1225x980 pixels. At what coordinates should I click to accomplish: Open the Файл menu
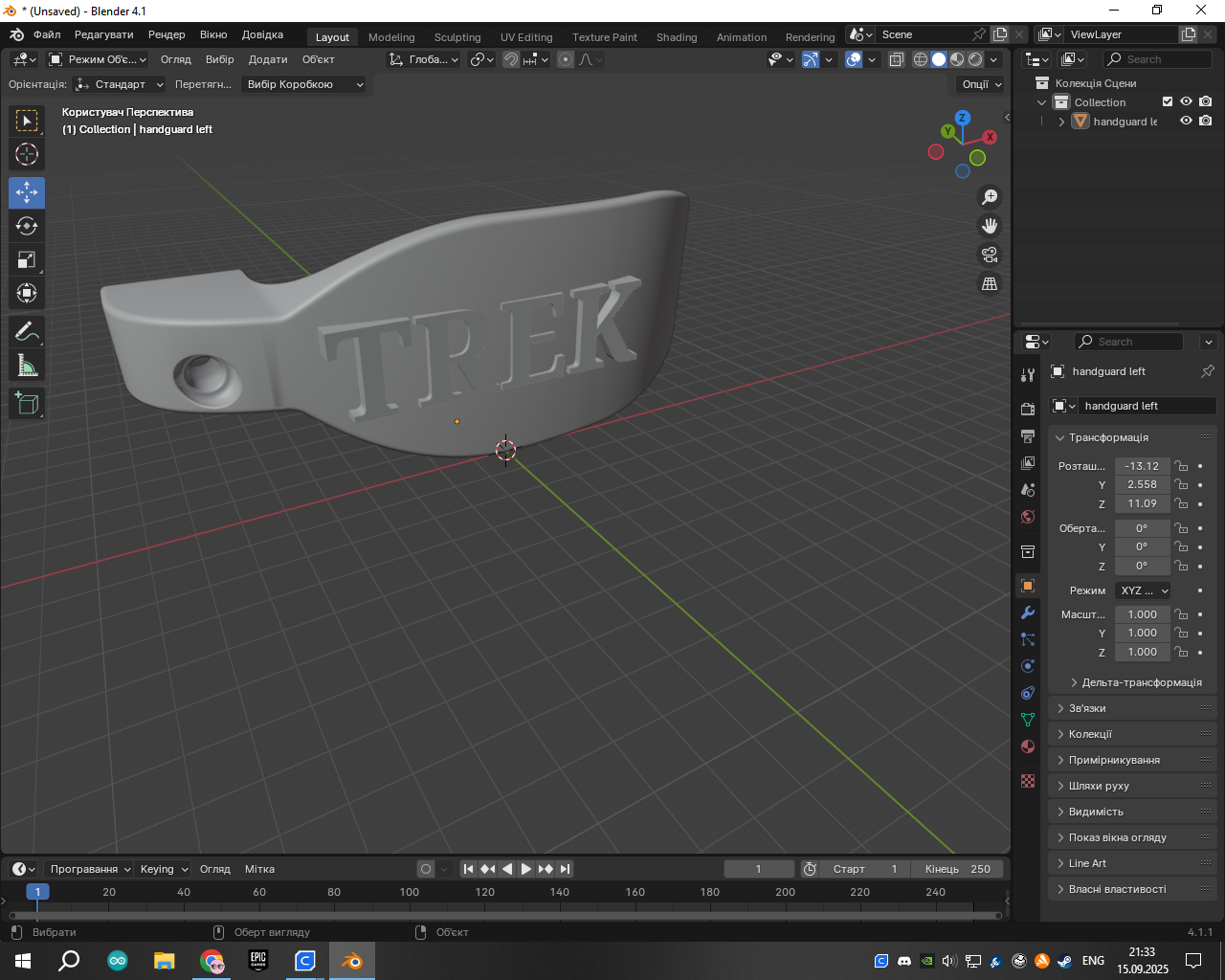pos(47,34)
